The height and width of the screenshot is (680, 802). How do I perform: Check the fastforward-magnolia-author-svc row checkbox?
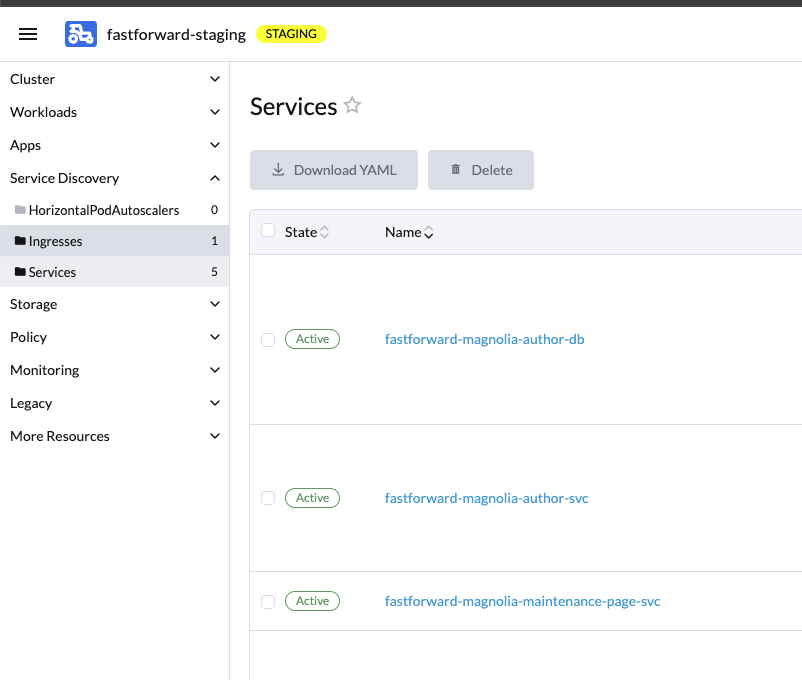267,498
